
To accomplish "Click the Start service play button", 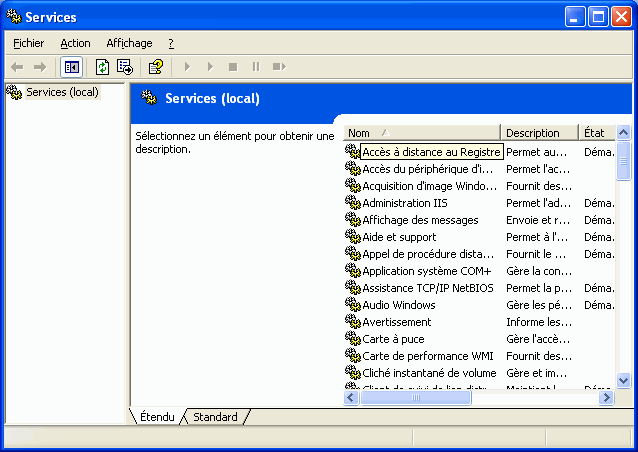I will (187, 67).
